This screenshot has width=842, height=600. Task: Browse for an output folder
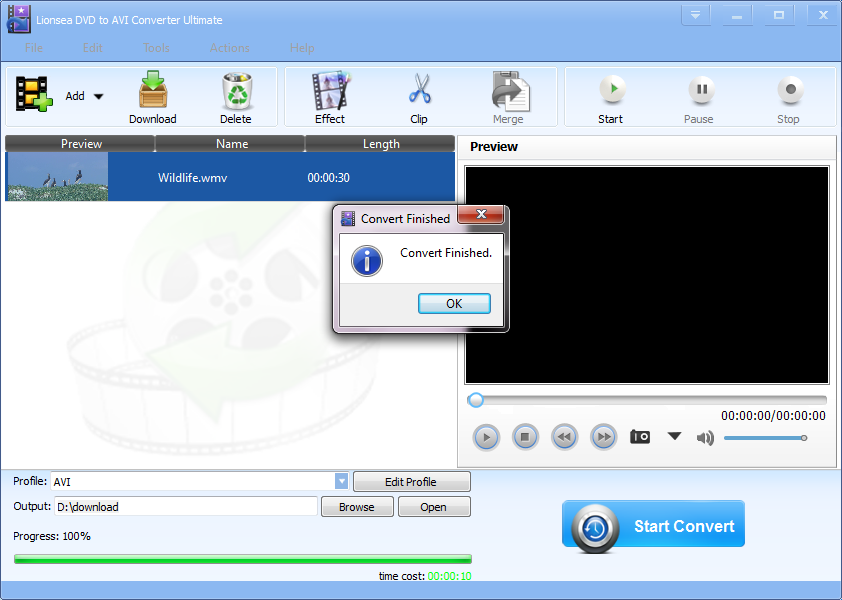click(357, 507)
